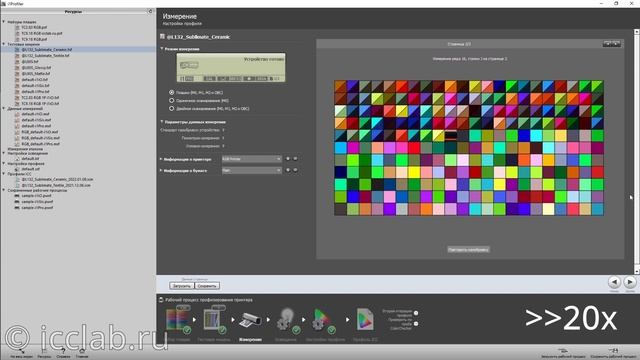
Task: Select @L132_Sublimate_Ceramic_2022.01.08.icm profile
Action: [x=57, y=179]
